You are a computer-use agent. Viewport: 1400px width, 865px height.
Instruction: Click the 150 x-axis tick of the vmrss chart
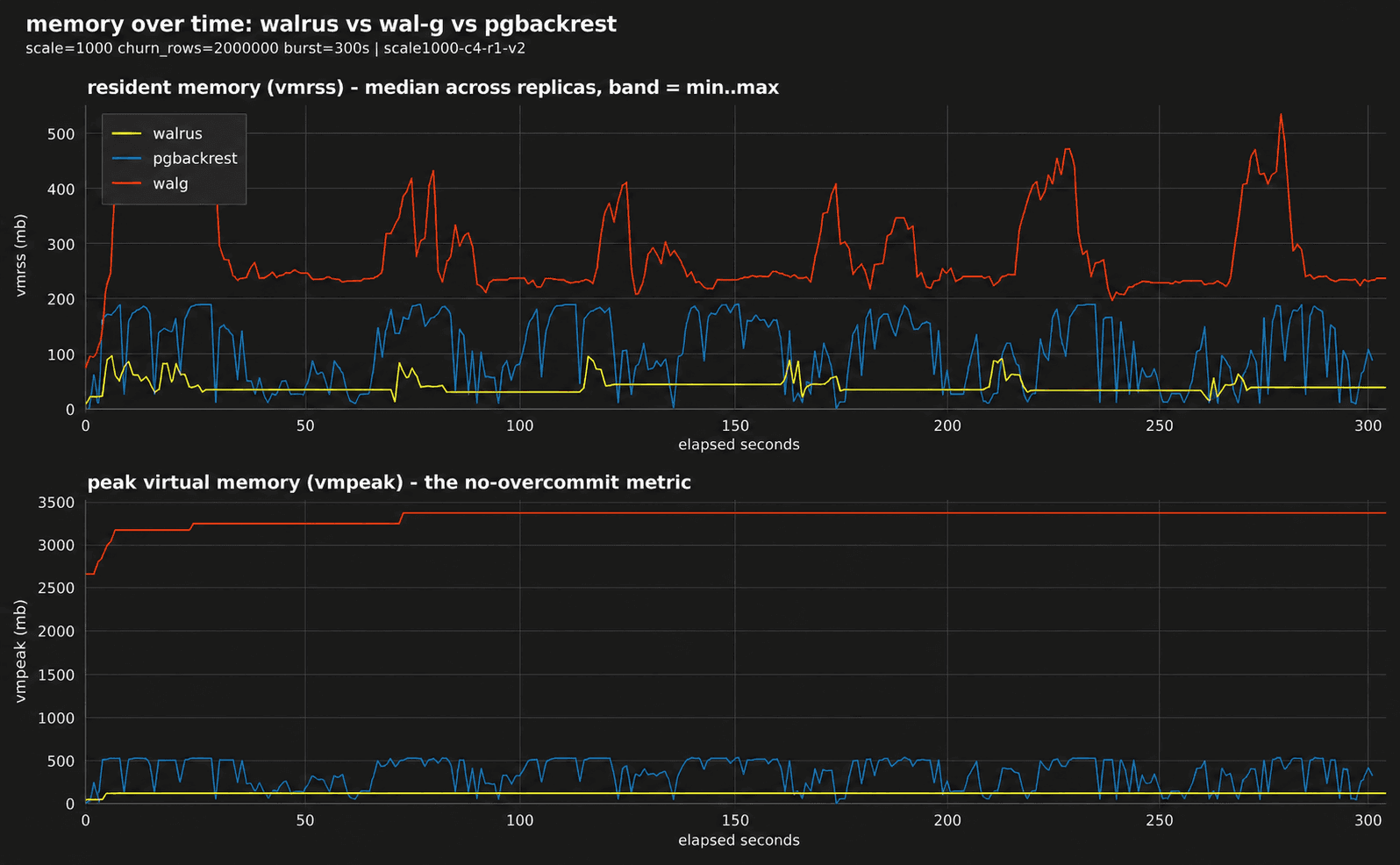[735, 426]
